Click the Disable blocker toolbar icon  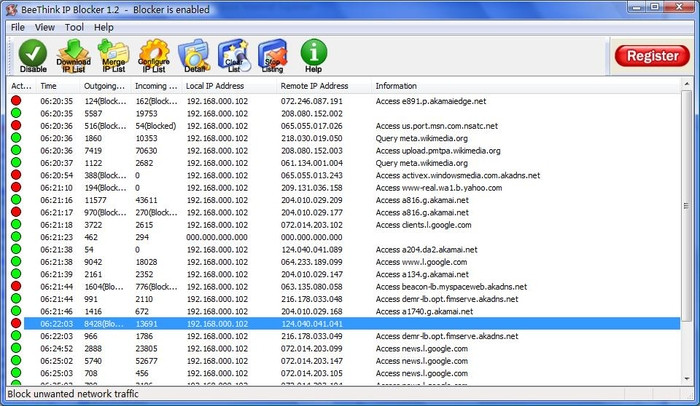pos(33,56)
